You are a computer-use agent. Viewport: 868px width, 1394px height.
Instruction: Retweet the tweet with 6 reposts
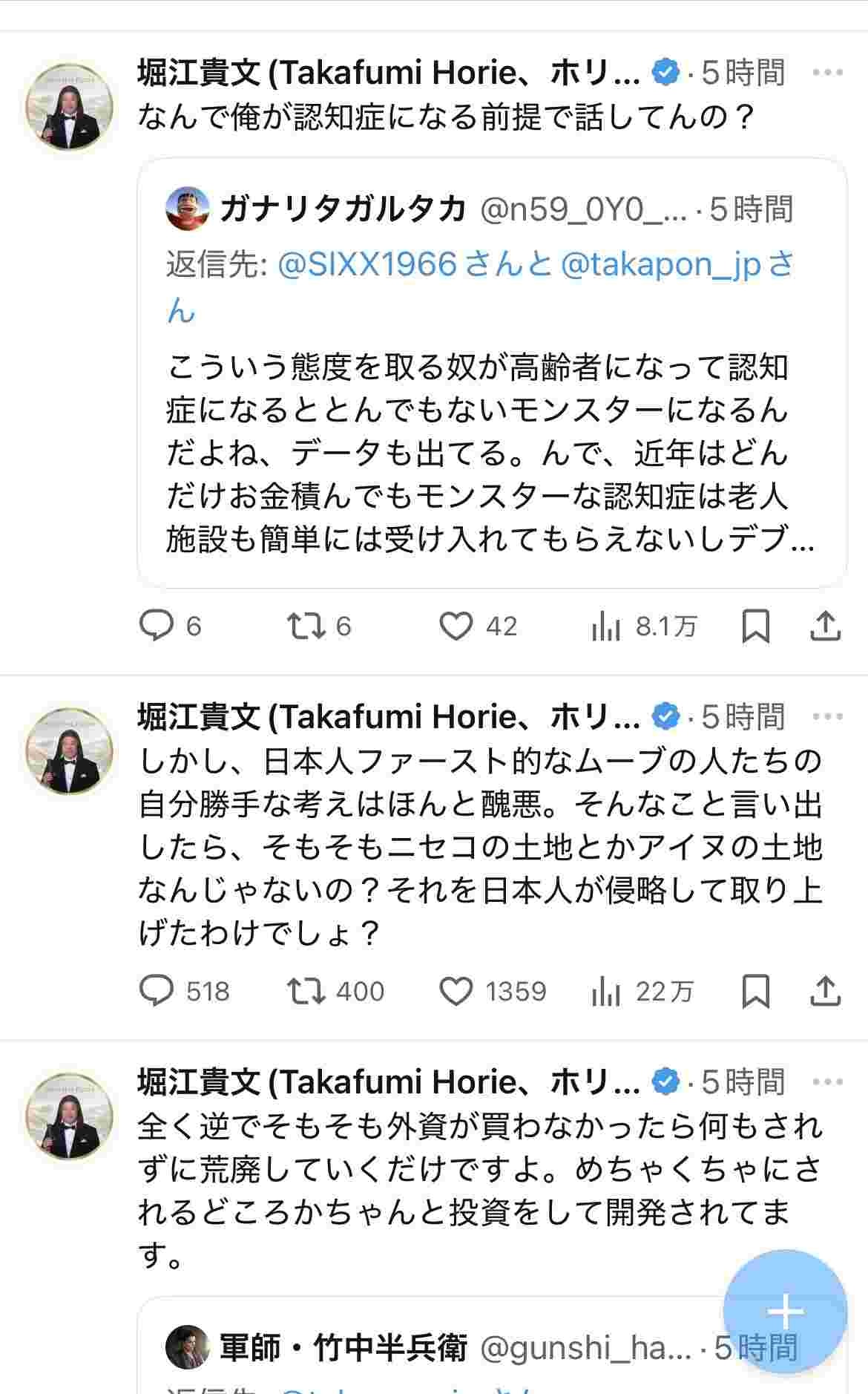[306, 626]
